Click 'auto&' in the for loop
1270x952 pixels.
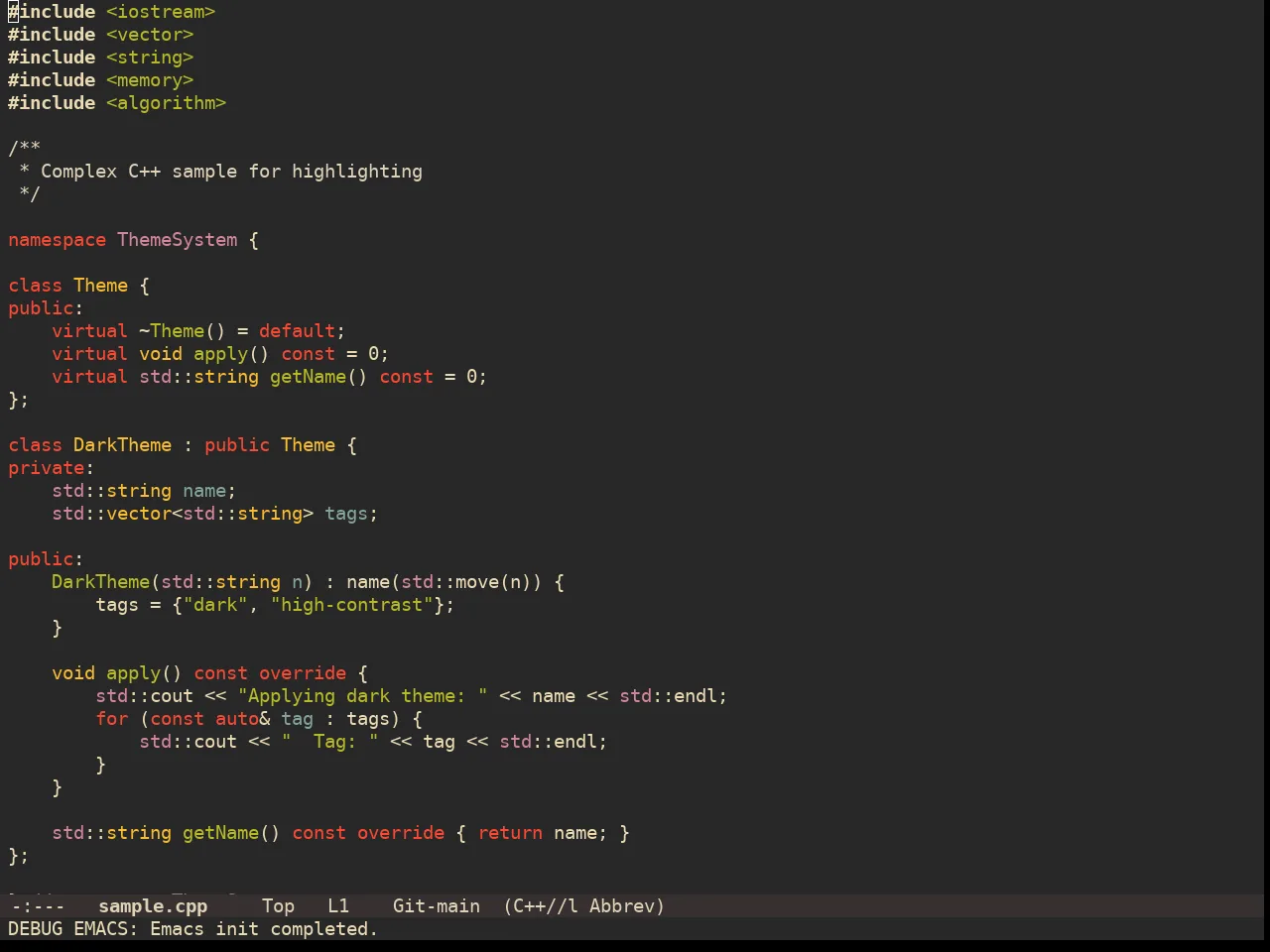coord(242,719)
